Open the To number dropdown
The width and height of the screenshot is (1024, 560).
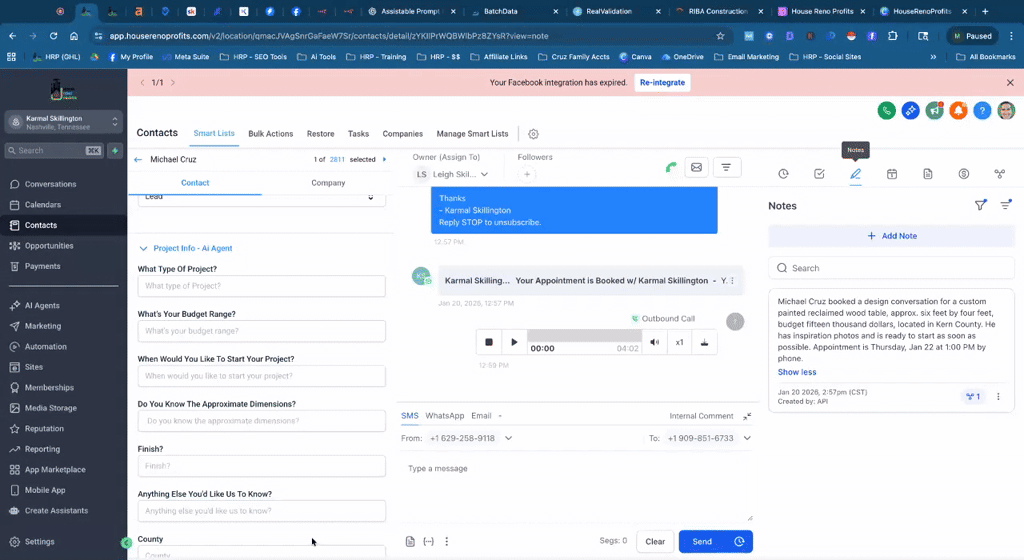[747, 438]
